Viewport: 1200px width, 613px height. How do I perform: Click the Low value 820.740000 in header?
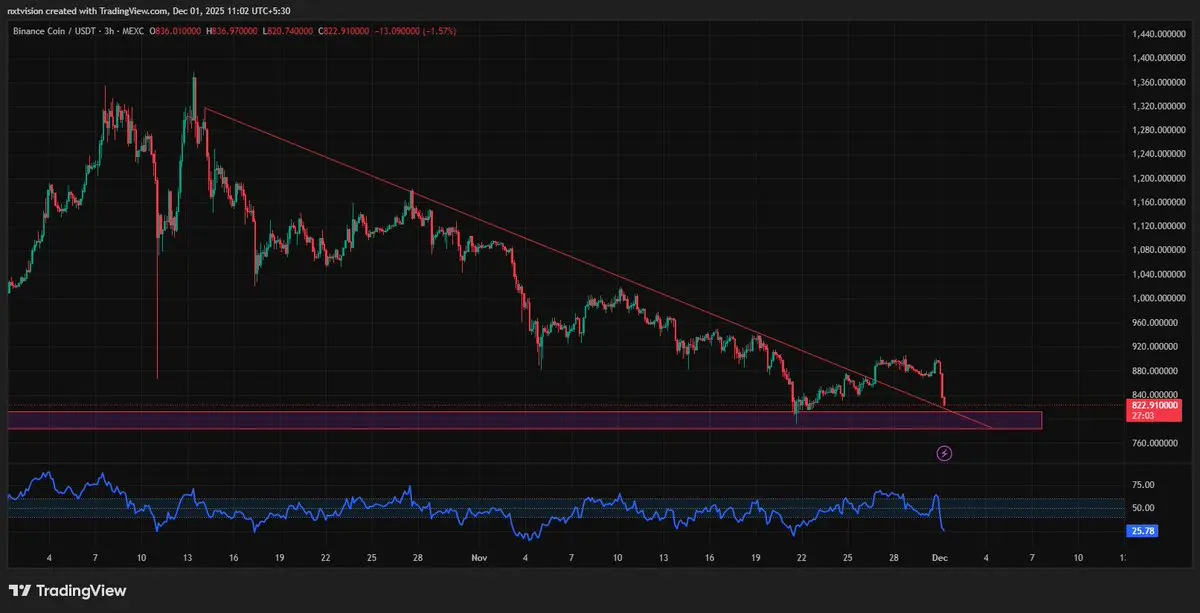coord(288,32)
